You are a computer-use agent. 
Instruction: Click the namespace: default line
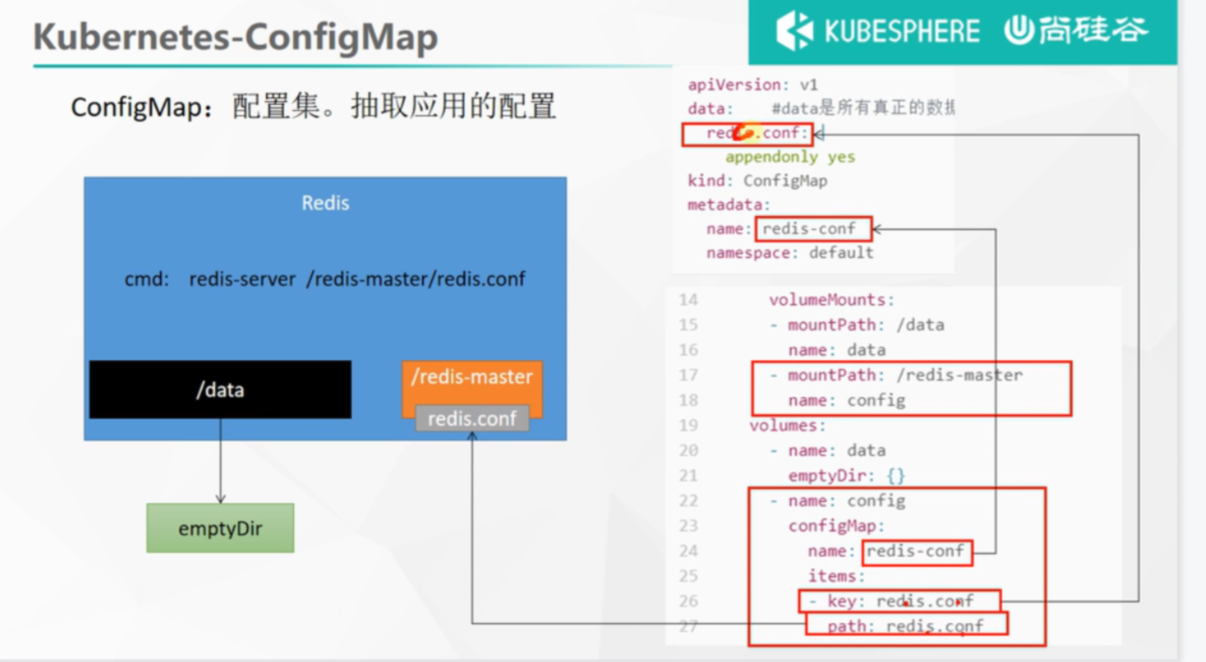pos(789,253)
